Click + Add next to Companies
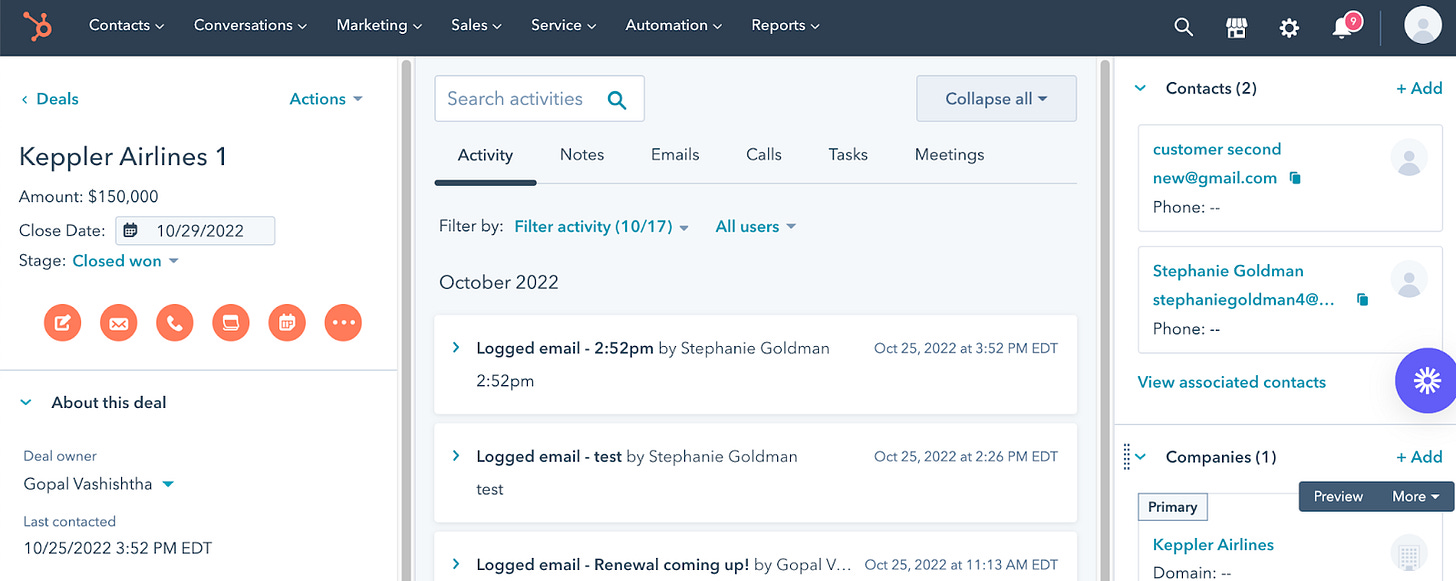 pos(1419,457)
